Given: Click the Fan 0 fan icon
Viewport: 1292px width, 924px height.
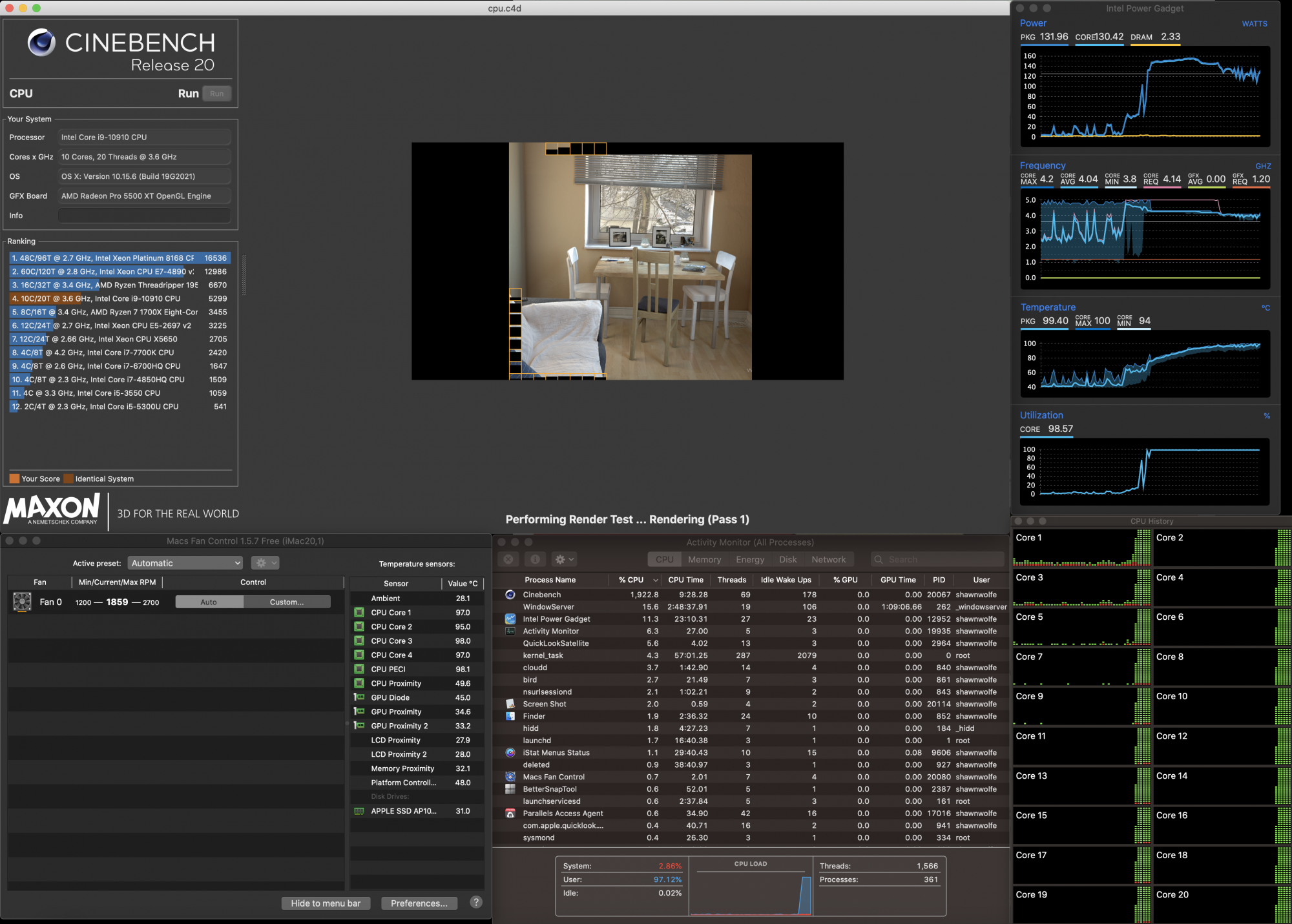Looking at the screenshot, I should [22, 602].
